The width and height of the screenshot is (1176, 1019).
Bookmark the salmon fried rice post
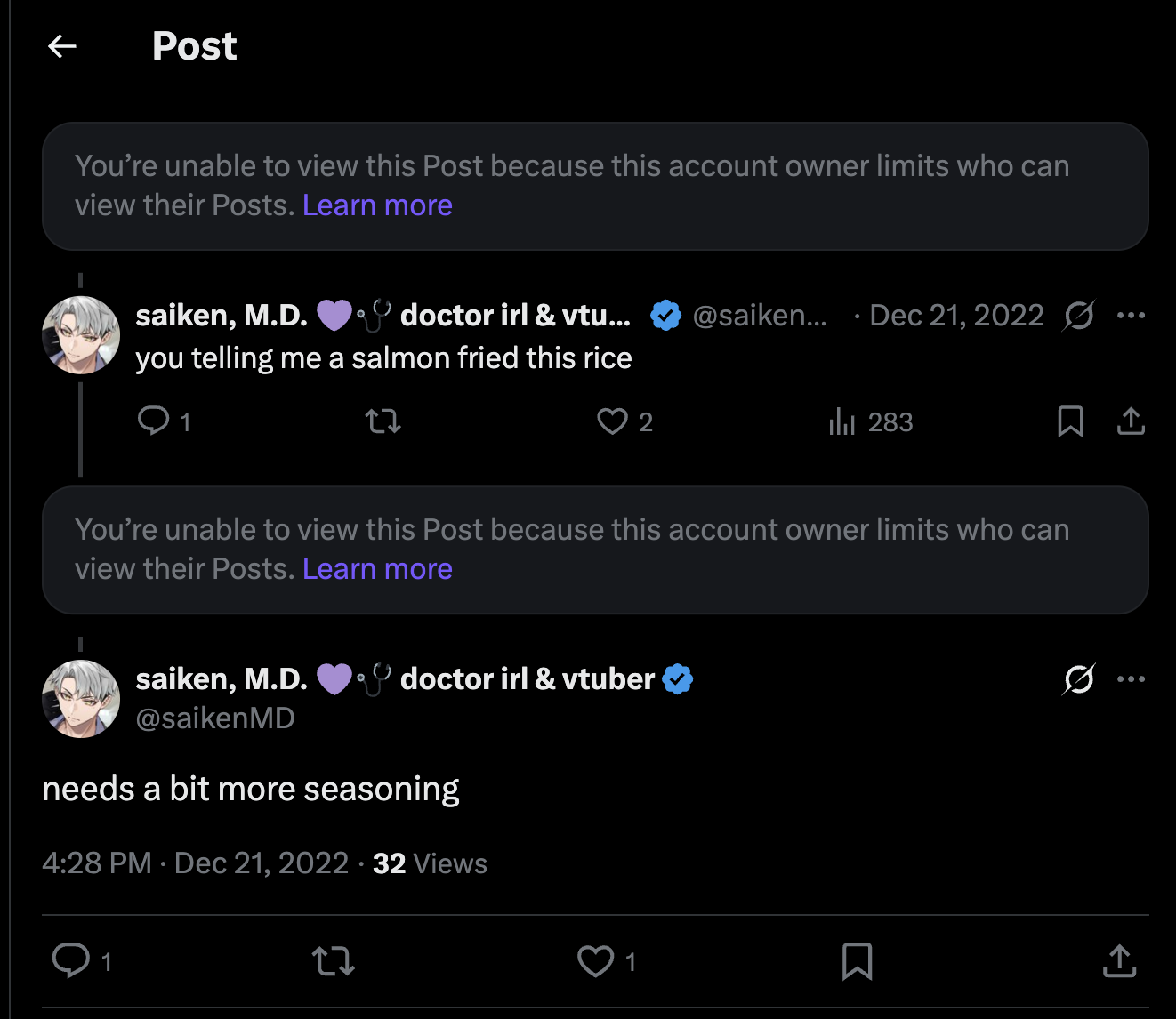1070,421
